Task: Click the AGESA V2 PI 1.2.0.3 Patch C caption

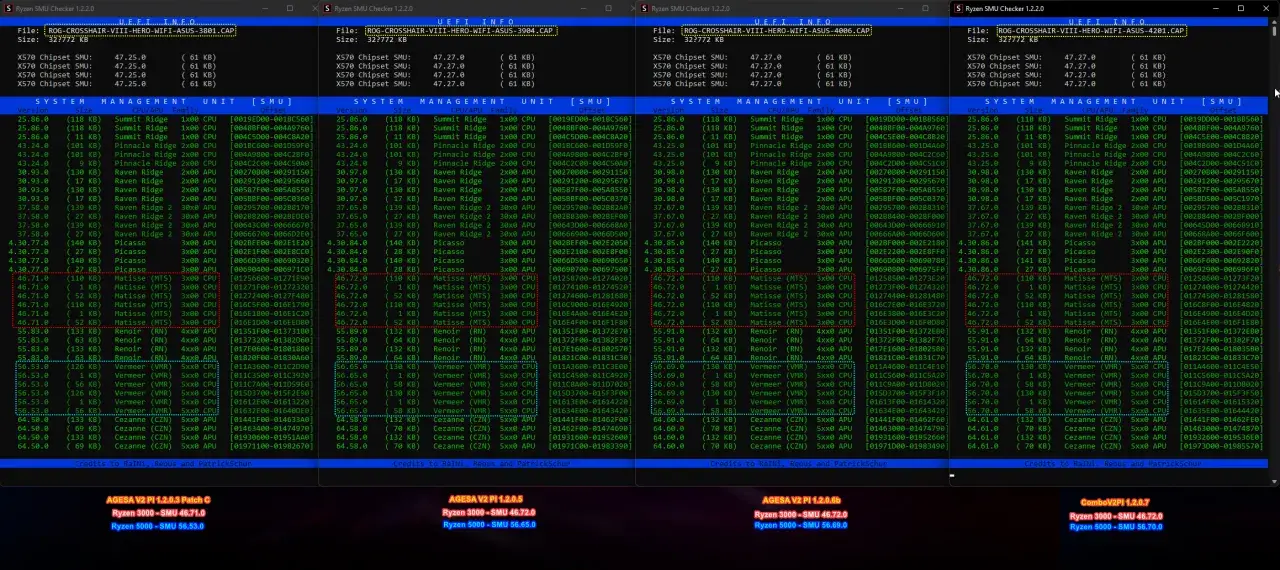Action: (158, 500)
